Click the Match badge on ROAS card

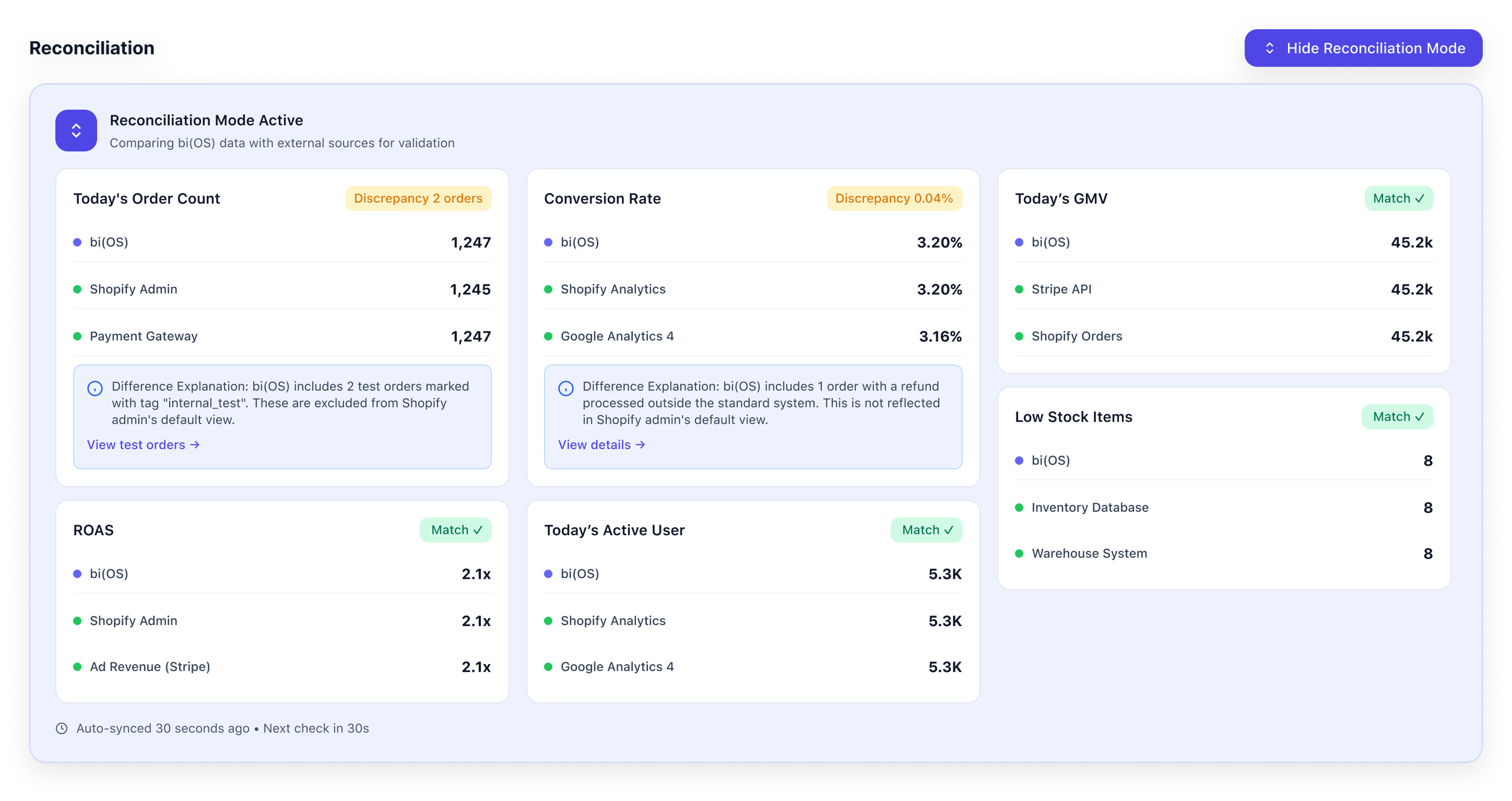(x=455, y=529)
